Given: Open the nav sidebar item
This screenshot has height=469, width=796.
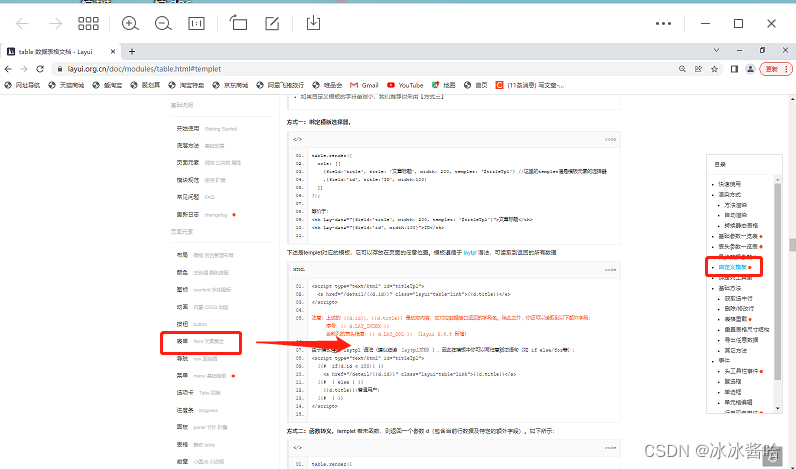Looking at the screenshot, I should coord(197,358).
